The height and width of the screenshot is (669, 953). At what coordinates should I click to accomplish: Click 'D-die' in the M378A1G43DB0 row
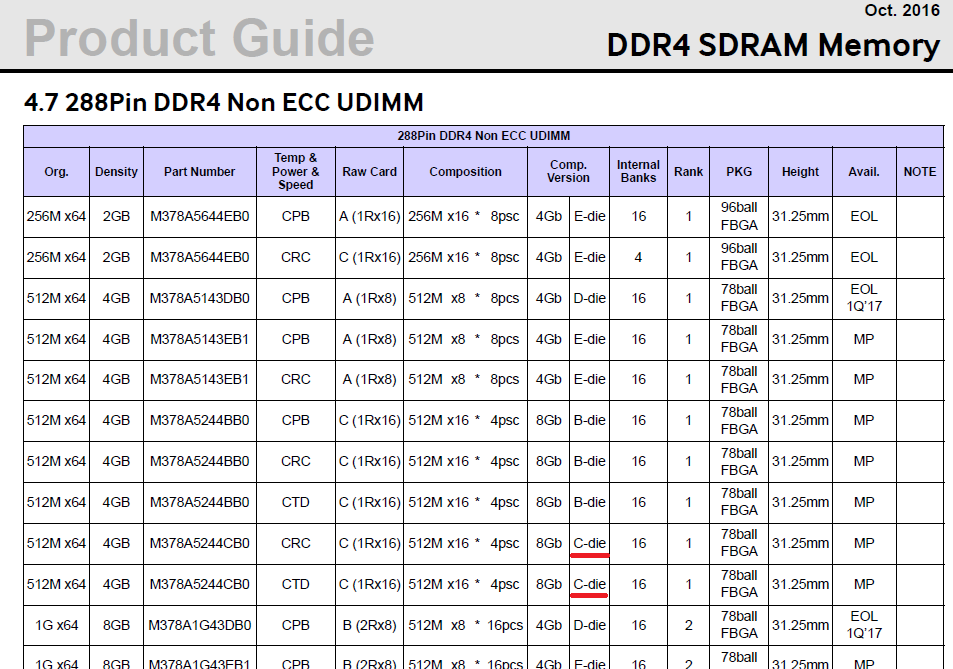(590, 625)
